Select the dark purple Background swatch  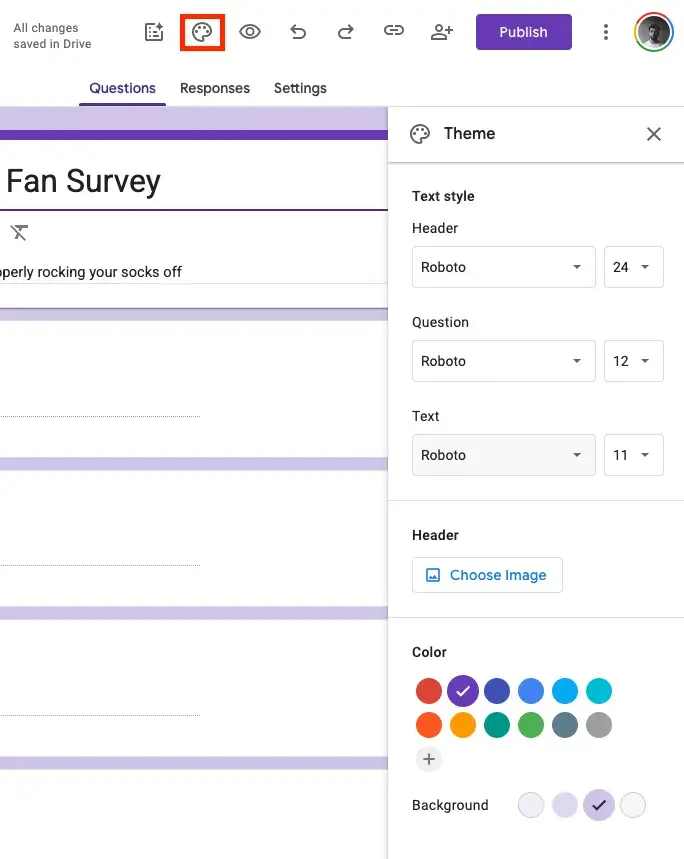pyautogui.click(x=597, y=805)
